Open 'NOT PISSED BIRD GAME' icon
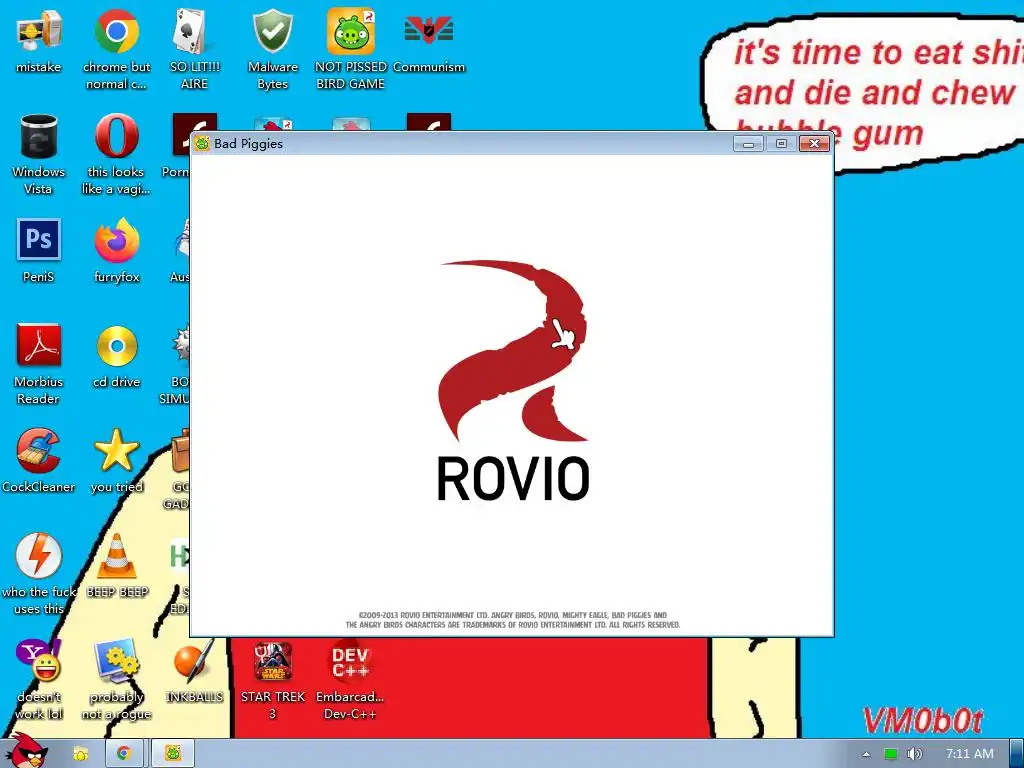This screenshot has height=768, width=1024. click(351, 31)
